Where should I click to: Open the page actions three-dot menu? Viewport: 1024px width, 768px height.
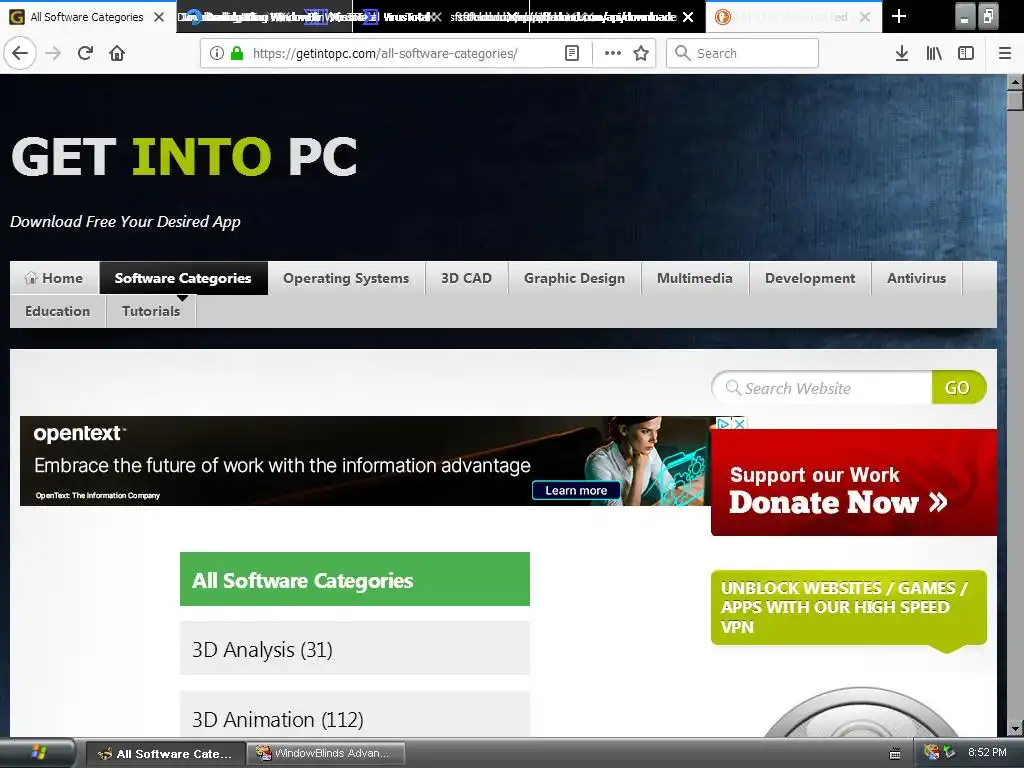[613, 53]
